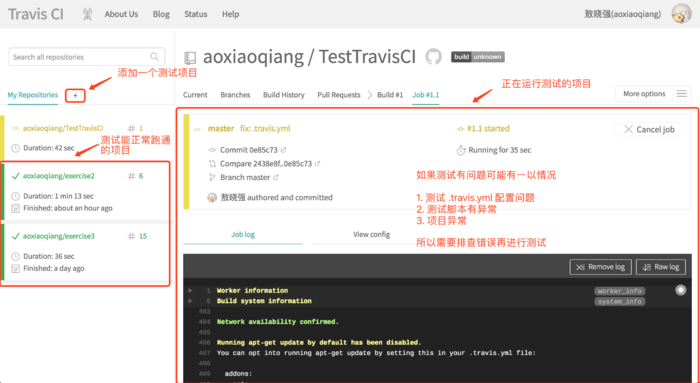The height and width of the screenshot is (383, 700).
Task: Open the GitHub icon next to repository title
Action: [x=433, y=57]
